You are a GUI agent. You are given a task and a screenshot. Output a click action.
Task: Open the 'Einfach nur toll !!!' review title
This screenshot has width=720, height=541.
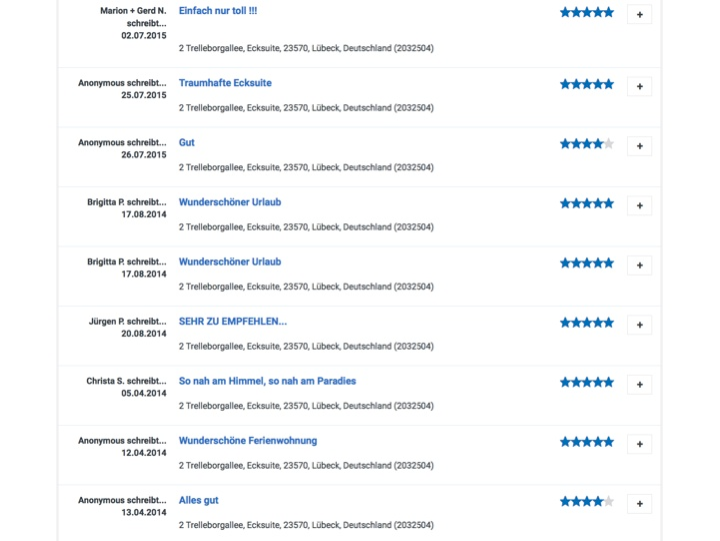point(217,11)
